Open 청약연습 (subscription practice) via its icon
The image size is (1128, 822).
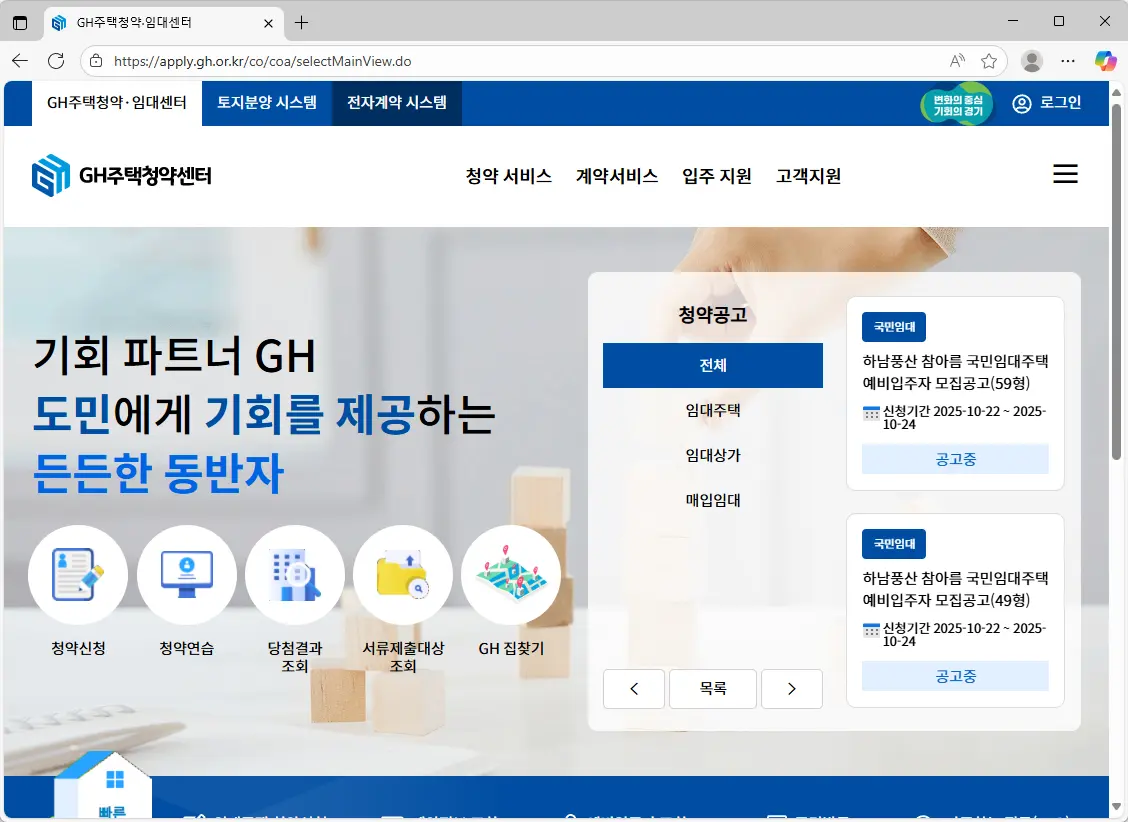click(x=187, y=575)
